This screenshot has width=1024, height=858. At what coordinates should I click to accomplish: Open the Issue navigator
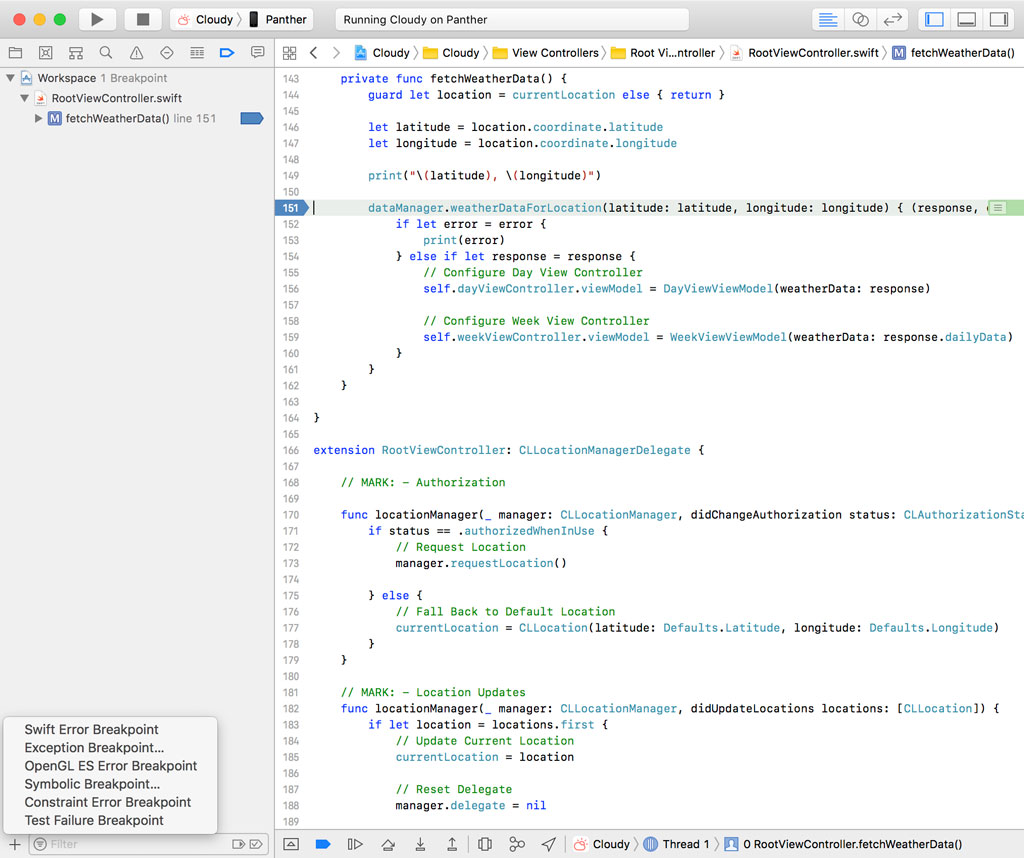point(135,52)
